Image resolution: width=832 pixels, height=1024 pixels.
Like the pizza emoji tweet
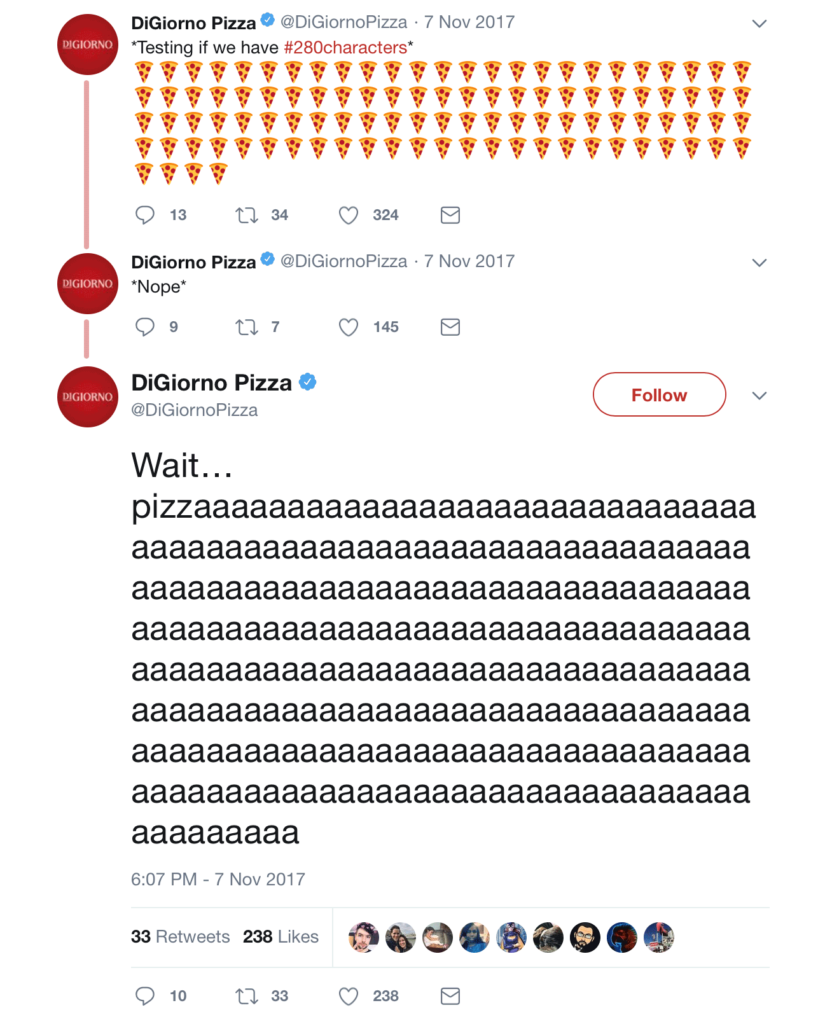click(x=348, y=215)
